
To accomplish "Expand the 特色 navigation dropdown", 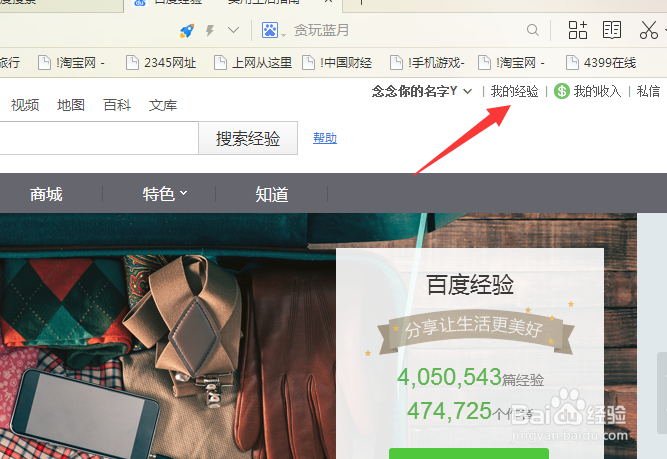I will [x=165, y=194].
